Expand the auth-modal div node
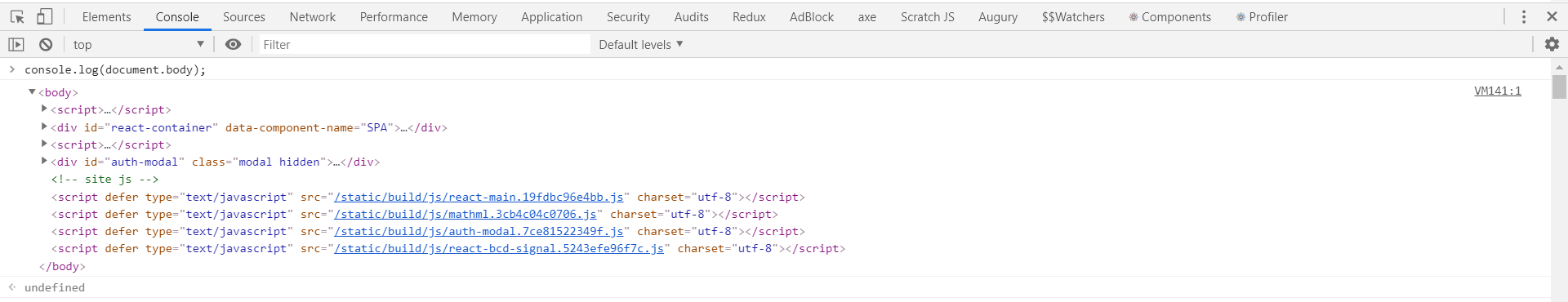 44,161
